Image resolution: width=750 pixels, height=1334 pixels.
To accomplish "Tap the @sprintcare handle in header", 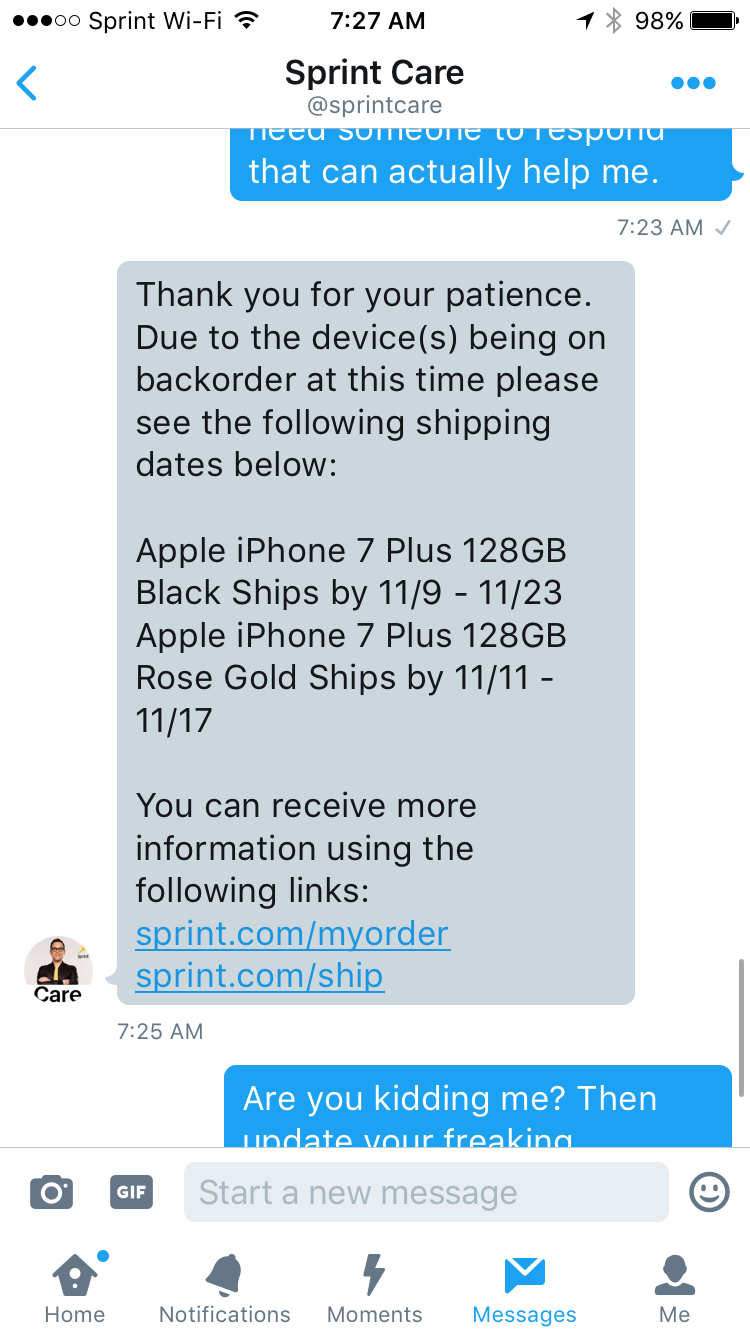I will click(x=374, y=105).
